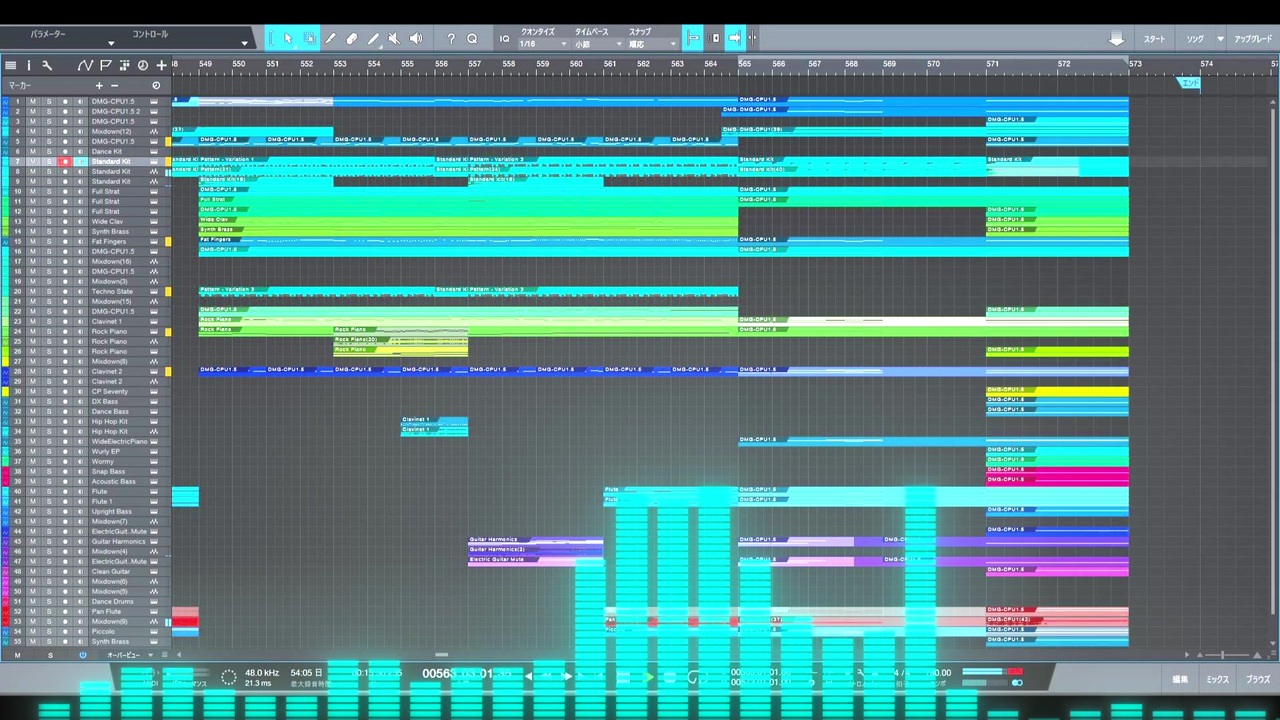Select the Acoustic Bass track name
Screen dimensions: 1280x720
[114, 481]
